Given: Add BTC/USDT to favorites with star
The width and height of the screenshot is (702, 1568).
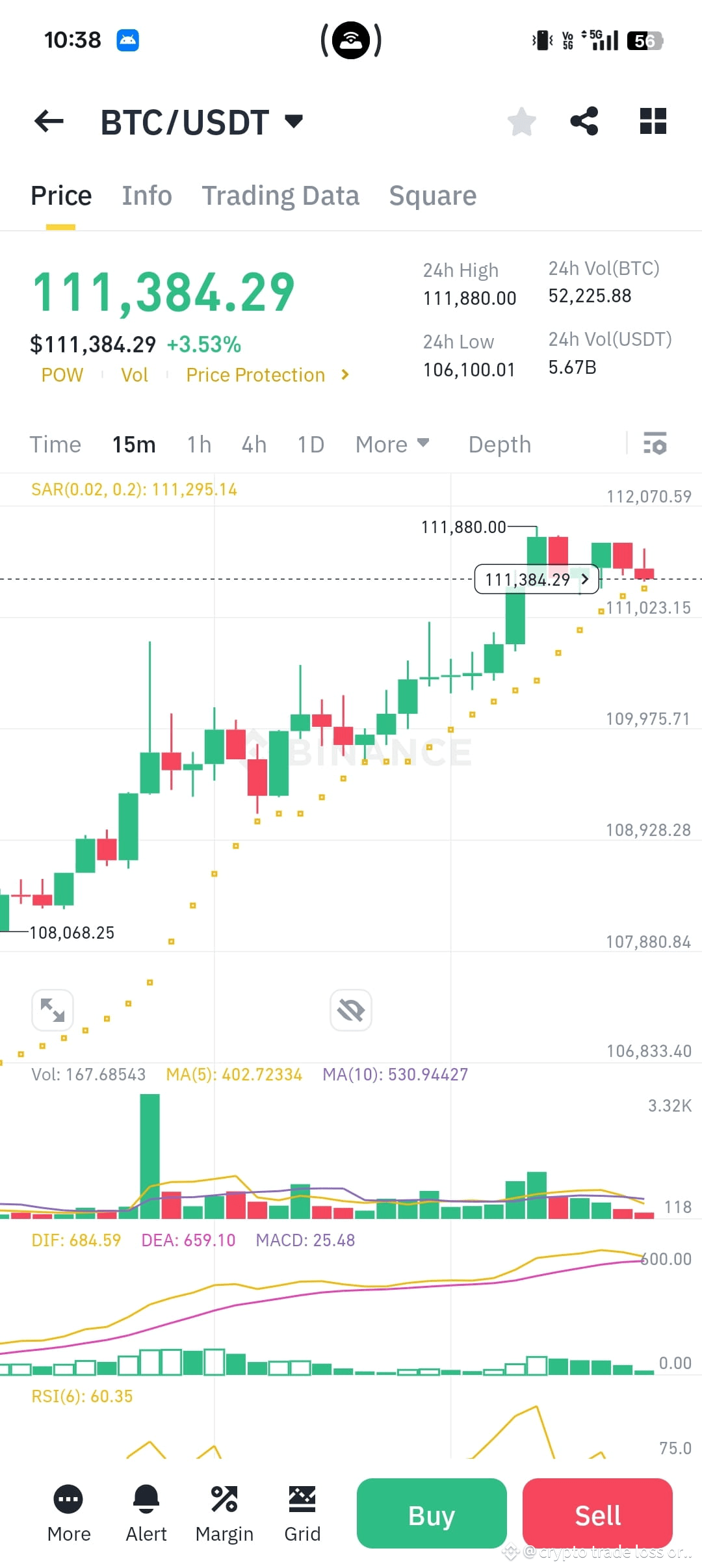Looking at the screenshot, I should pos(521,122).
